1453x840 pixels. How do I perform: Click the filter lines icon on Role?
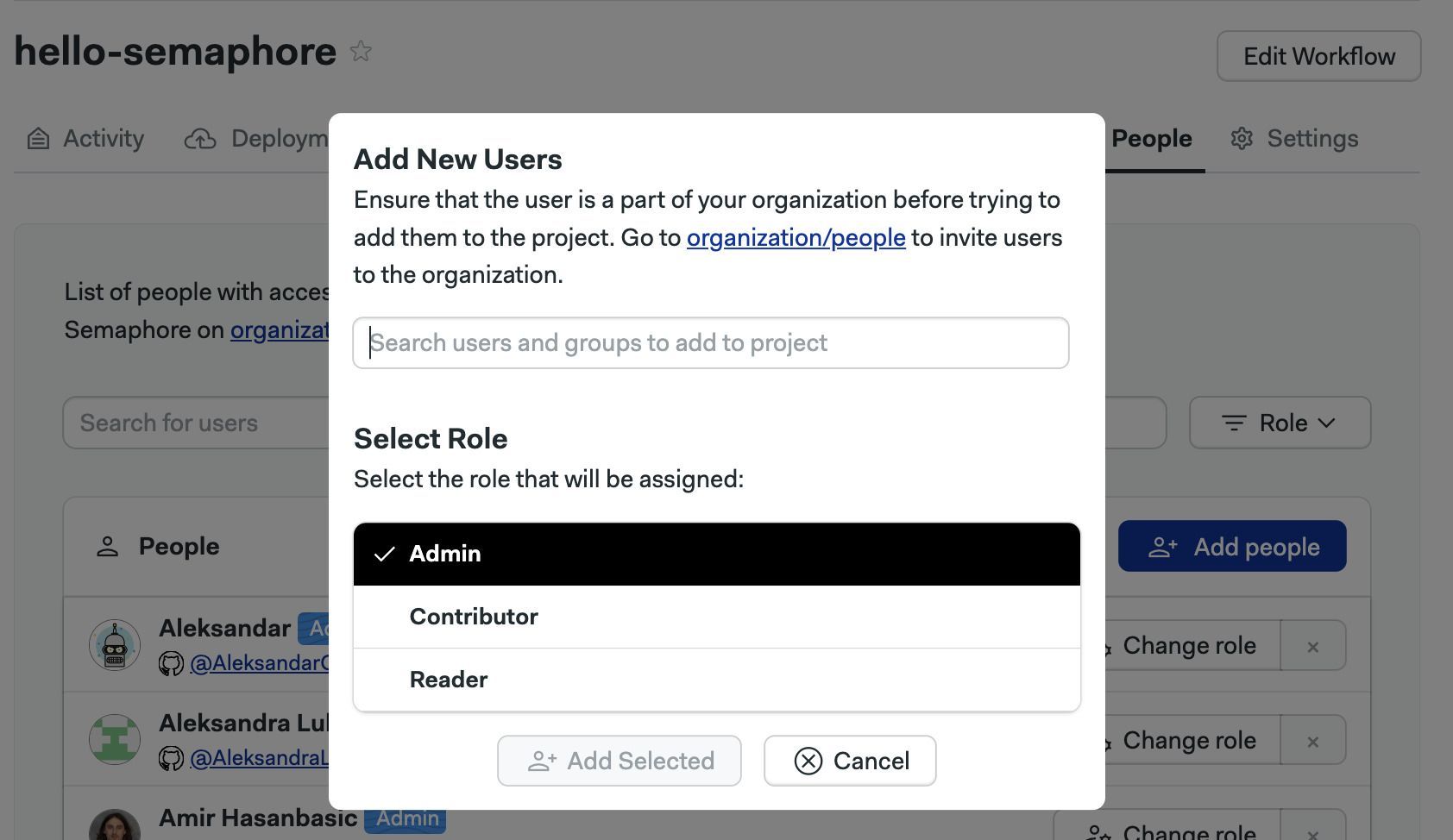pos(1234,423)
